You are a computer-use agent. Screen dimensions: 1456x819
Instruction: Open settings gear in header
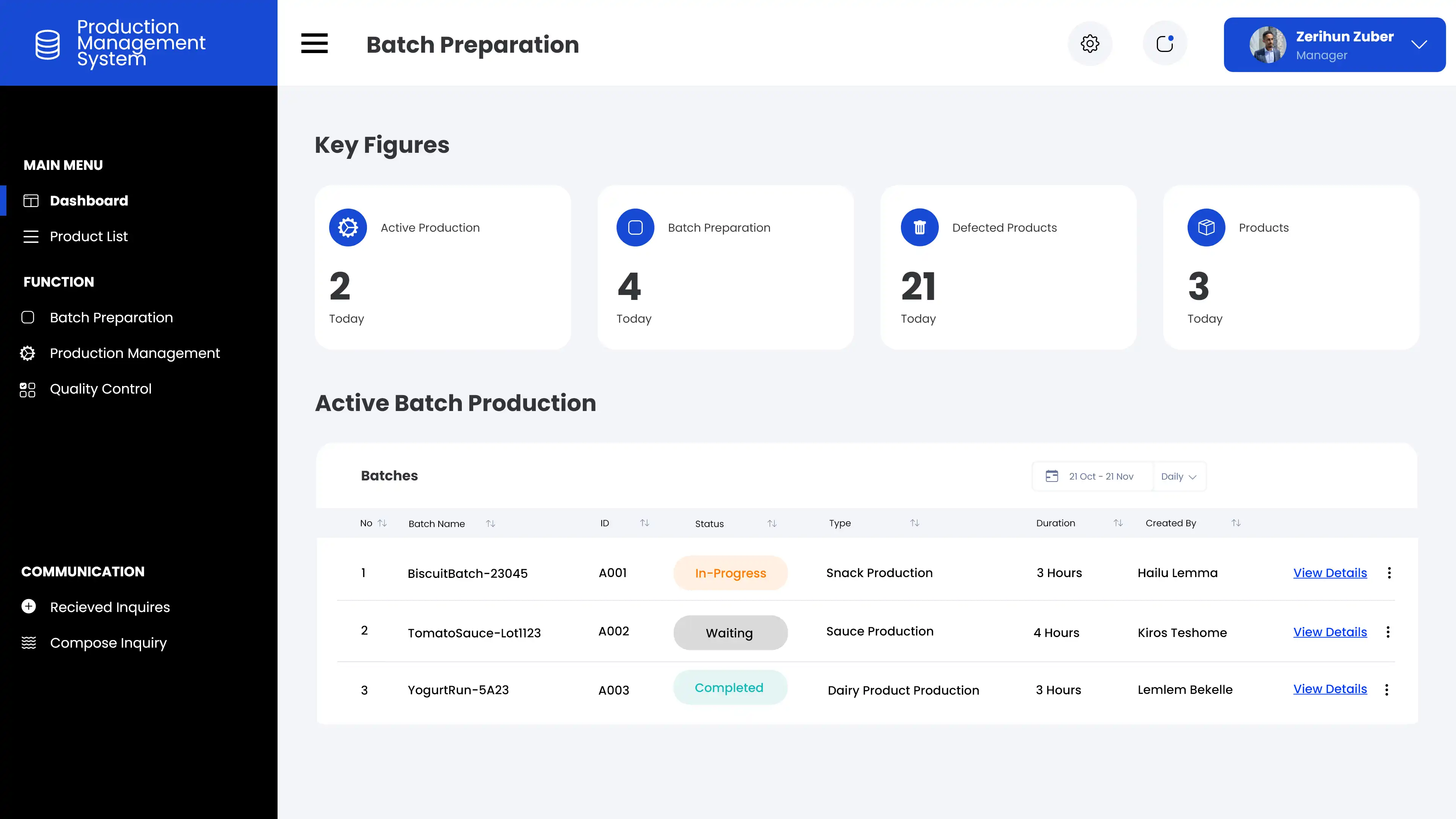click(x=1090, y=44)
